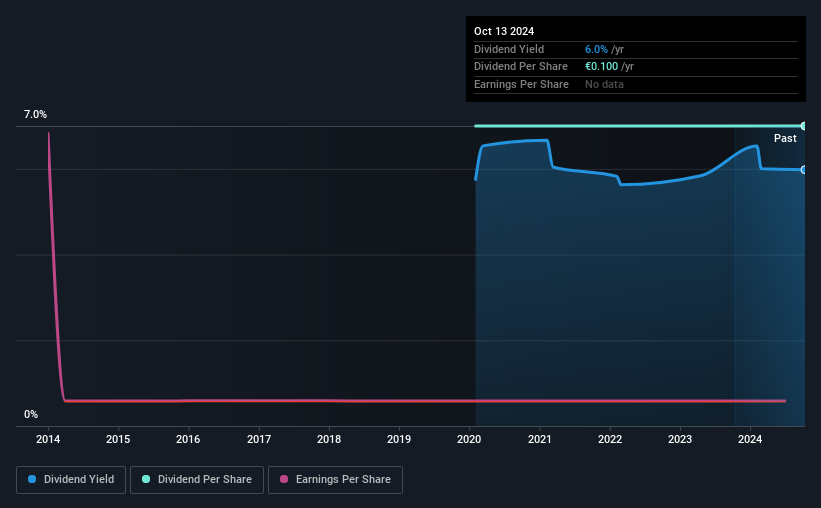This screenshot has width=821, height=508.
Task: Click the teal Dividend Per Share legend dot
Action: point(146,479)
